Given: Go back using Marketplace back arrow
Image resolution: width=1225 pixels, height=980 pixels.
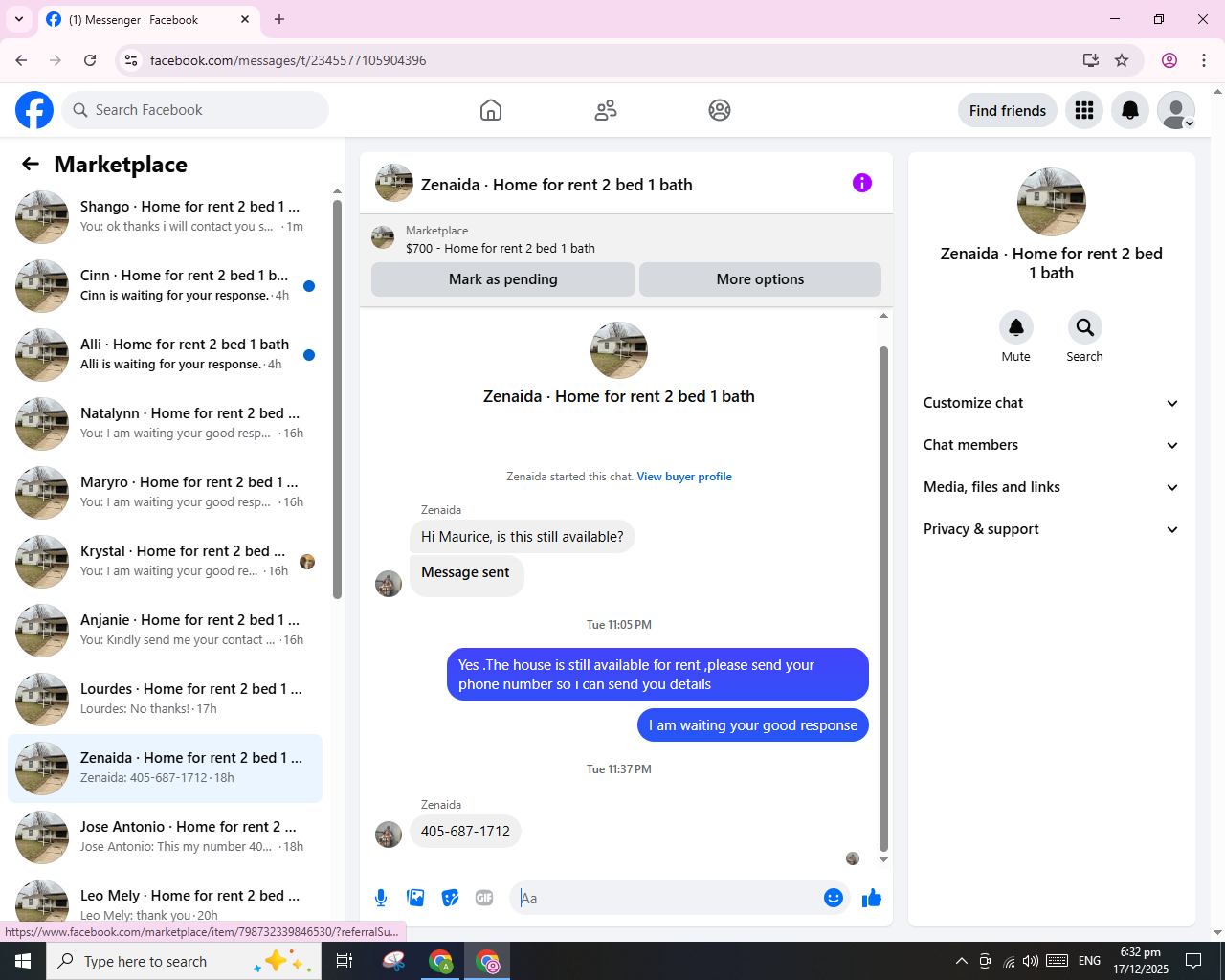Looking at the screenshot, I should pyautogui.click(x=31, y=164).
